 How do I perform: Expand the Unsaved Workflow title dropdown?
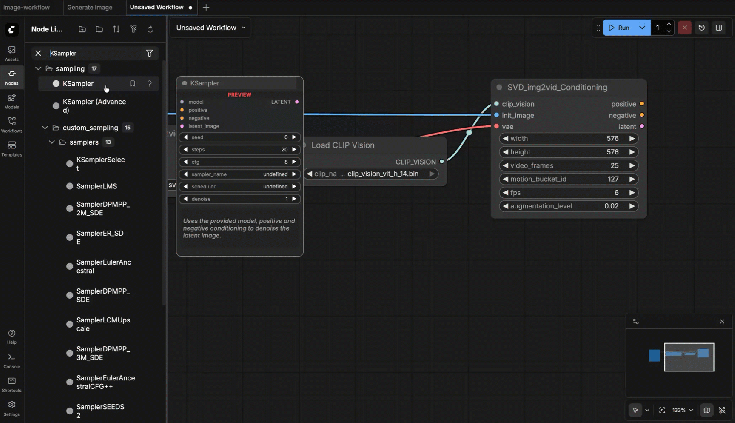tap(244, 28)
